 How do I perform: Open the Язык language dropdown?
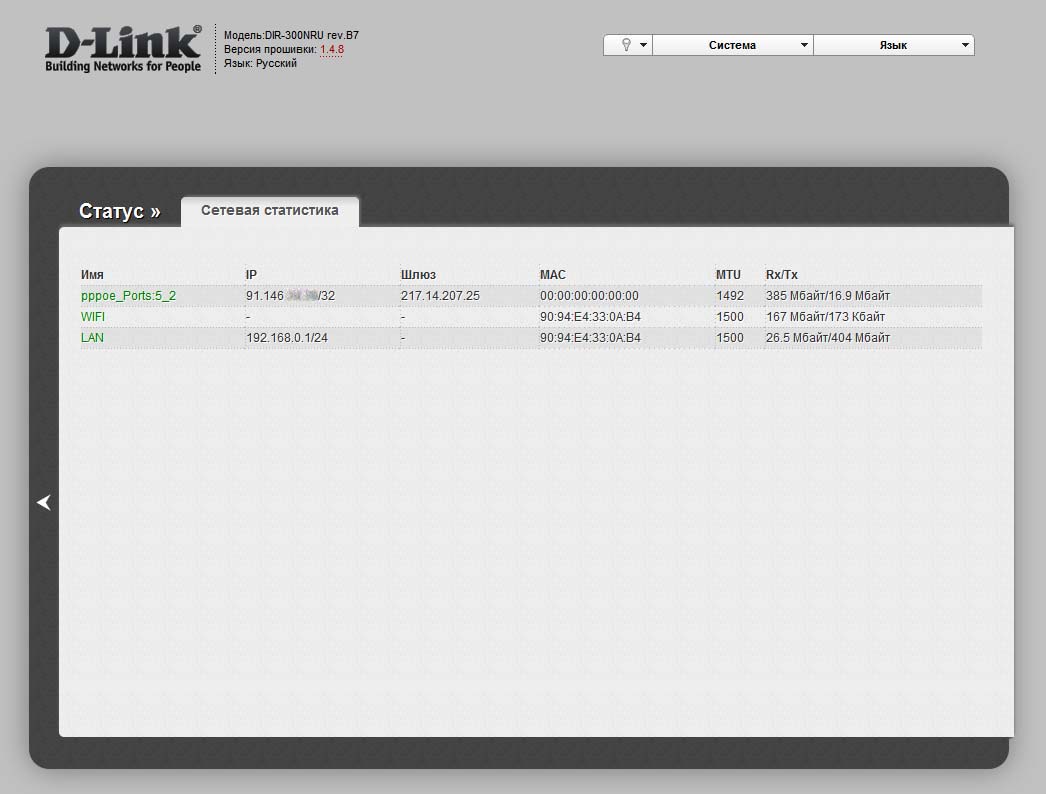click(x=894, y=45)
